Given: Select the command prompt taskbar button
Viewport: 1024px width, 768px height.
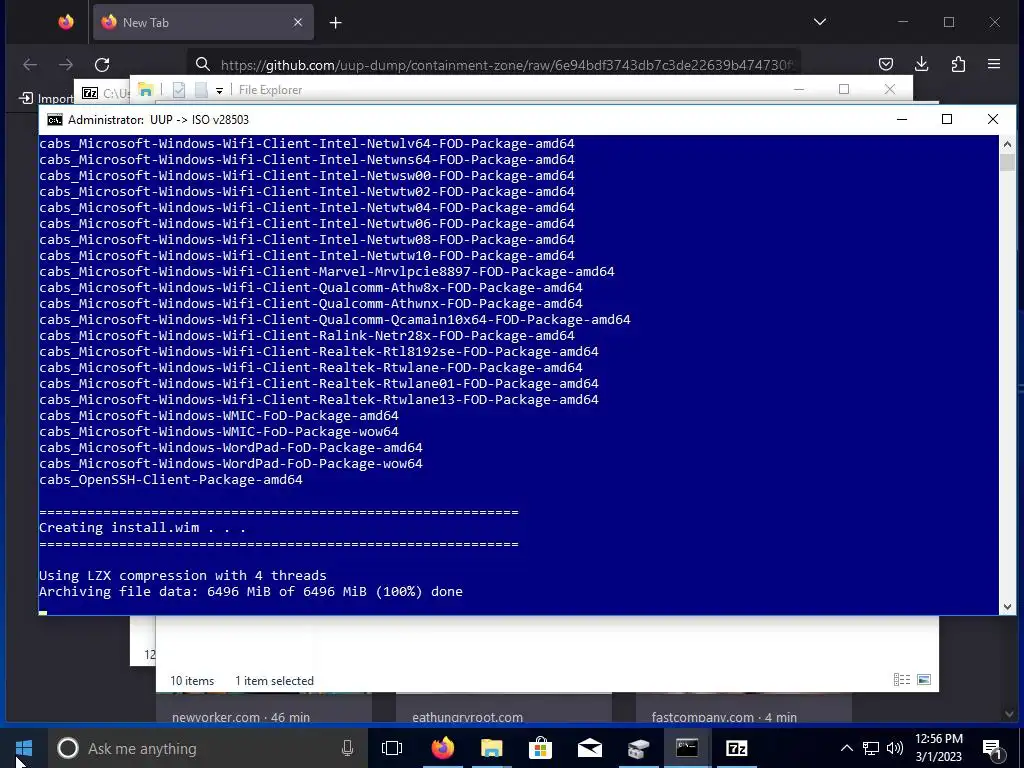Looking at the screenshot, I should point(687,748).
